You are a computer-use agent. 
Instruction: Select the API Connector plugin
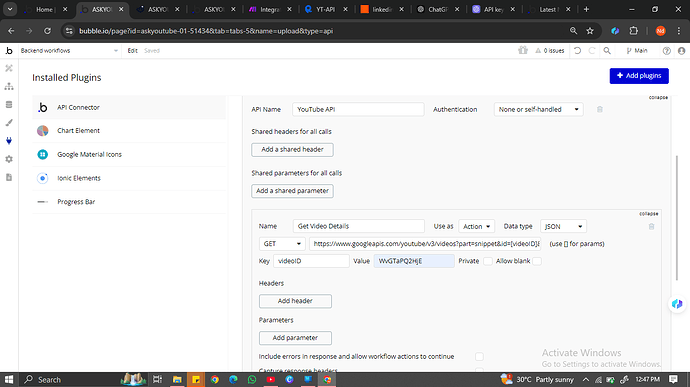click(129, 107)
